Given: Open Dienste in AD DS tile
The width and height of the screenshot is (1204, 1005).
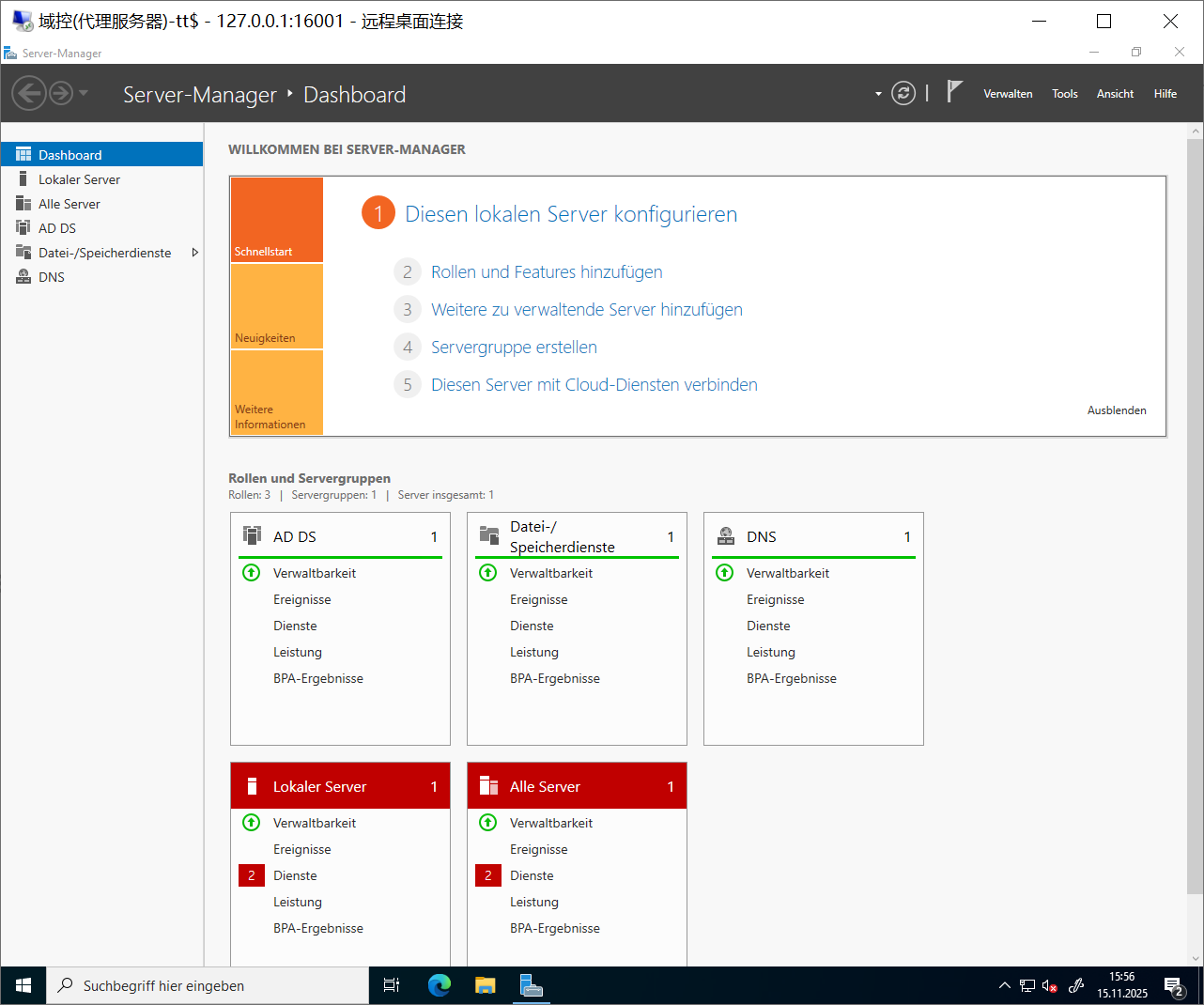Looking at the screenshot, I should [295, 626].
